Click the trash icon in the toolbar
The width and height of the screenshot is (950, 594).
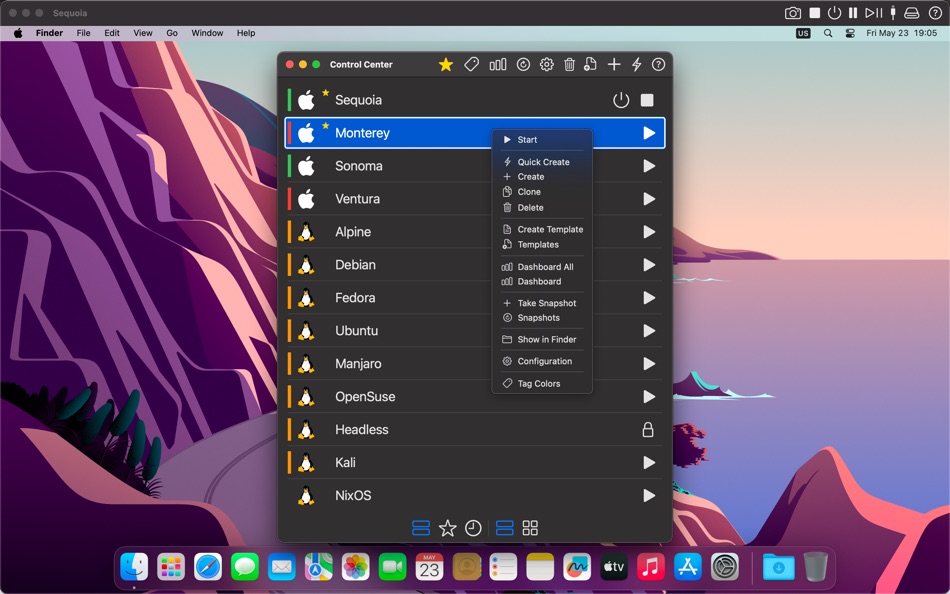click(570, 64)
